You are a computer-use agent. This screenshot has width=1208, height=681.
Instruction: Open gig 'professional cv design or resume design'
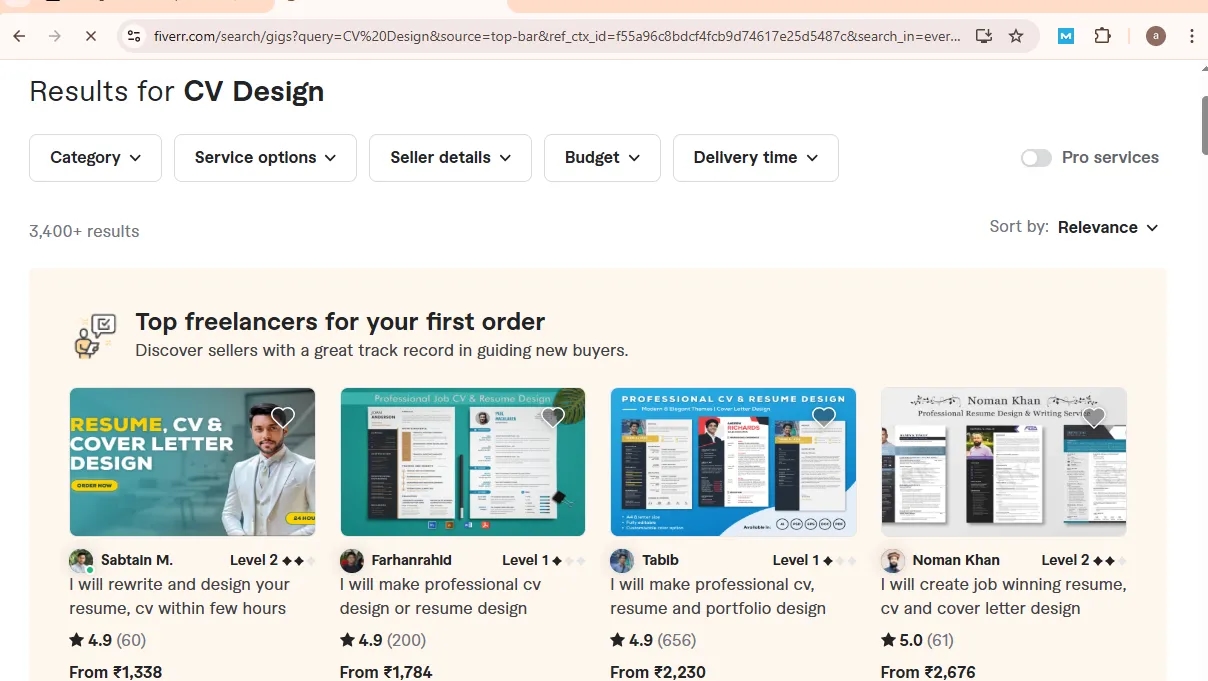click(x=440, y=596)
